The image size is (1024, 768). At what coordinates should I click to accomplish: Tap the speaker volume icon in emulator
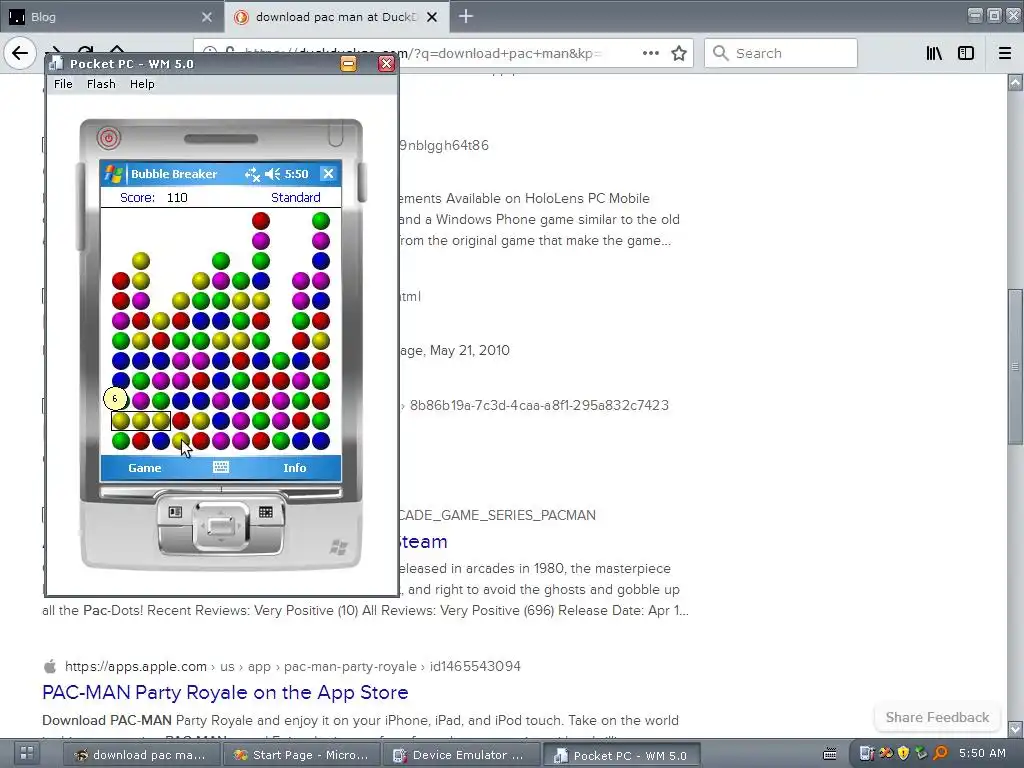(272, 174)
